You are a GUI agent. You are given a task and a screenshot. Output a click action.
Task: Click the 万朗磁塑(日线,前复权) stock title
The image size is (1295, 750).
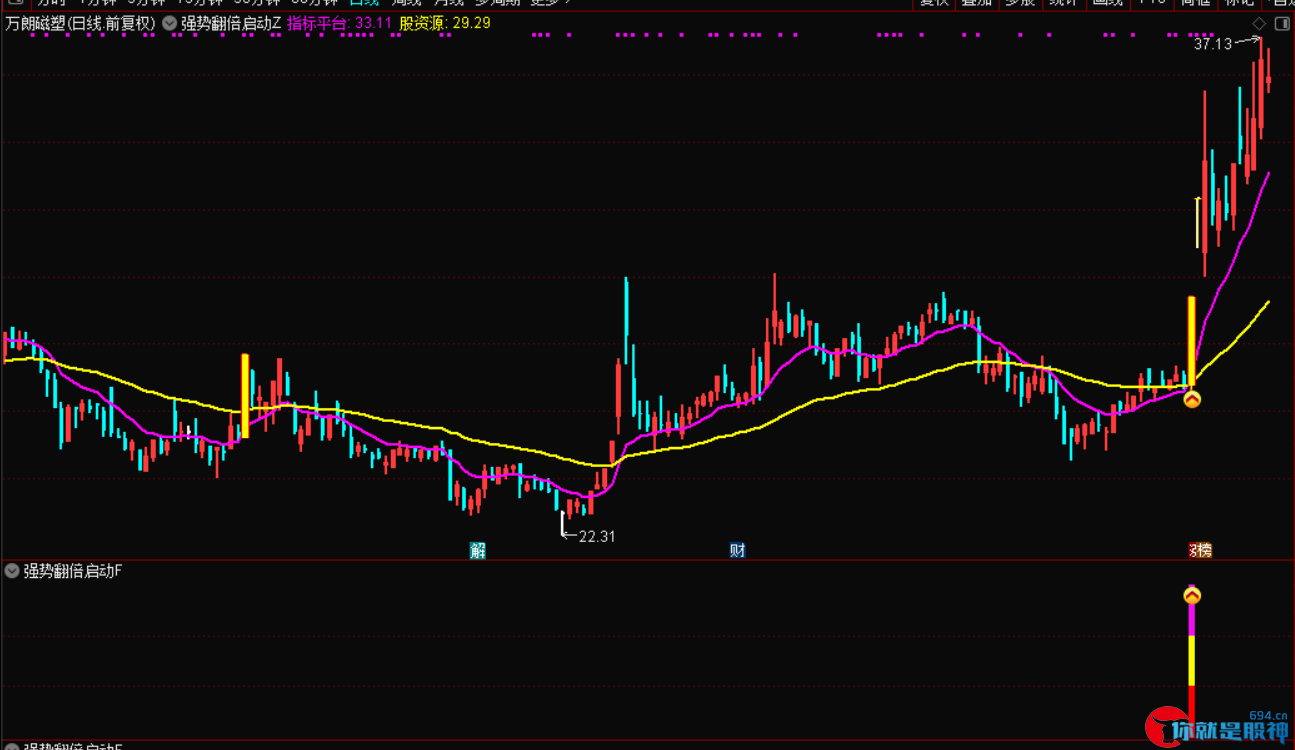click(80, 23)
